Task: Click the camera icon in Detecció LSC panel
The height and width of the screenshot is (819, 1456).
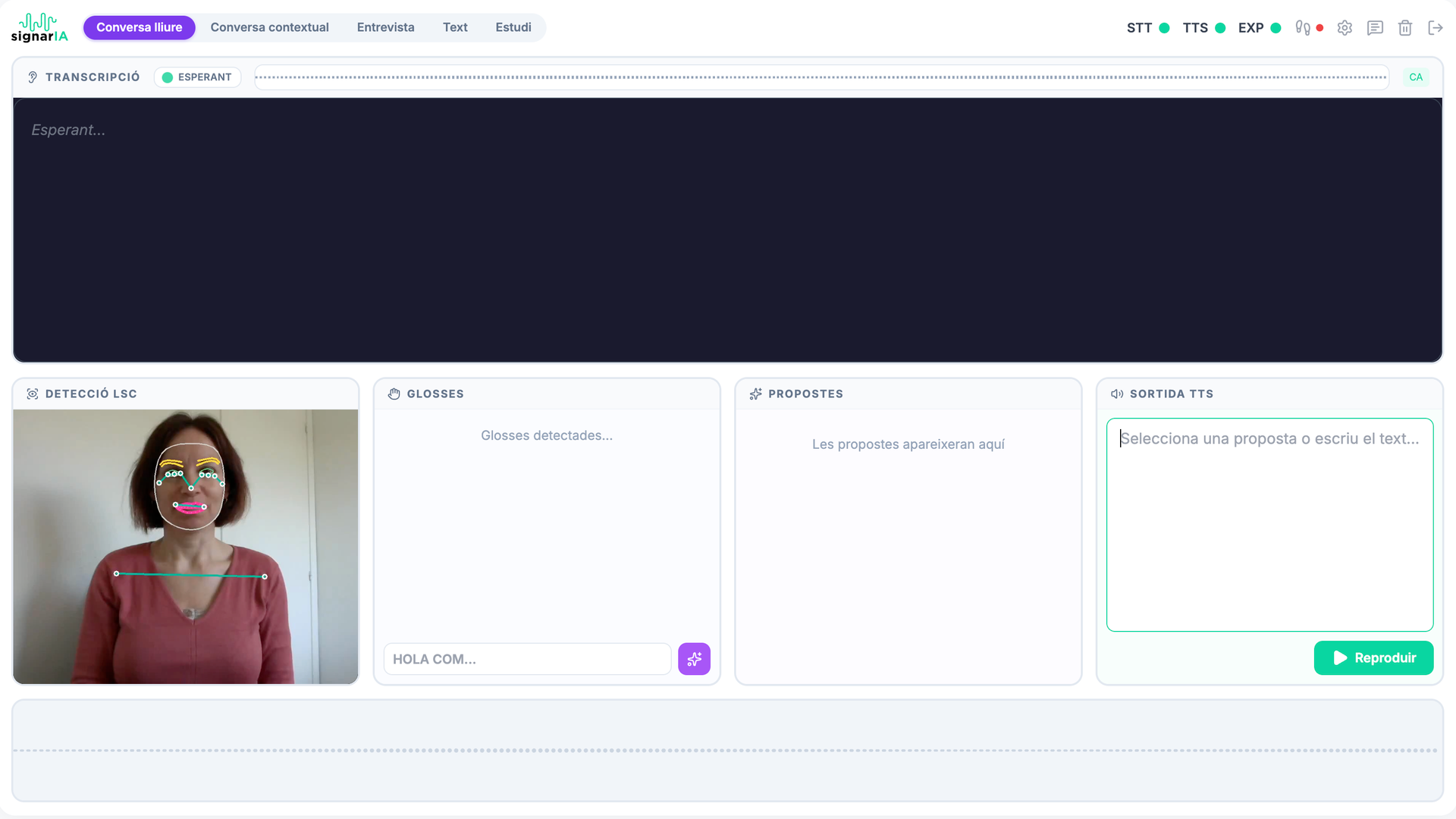Action: coord(33,394)
